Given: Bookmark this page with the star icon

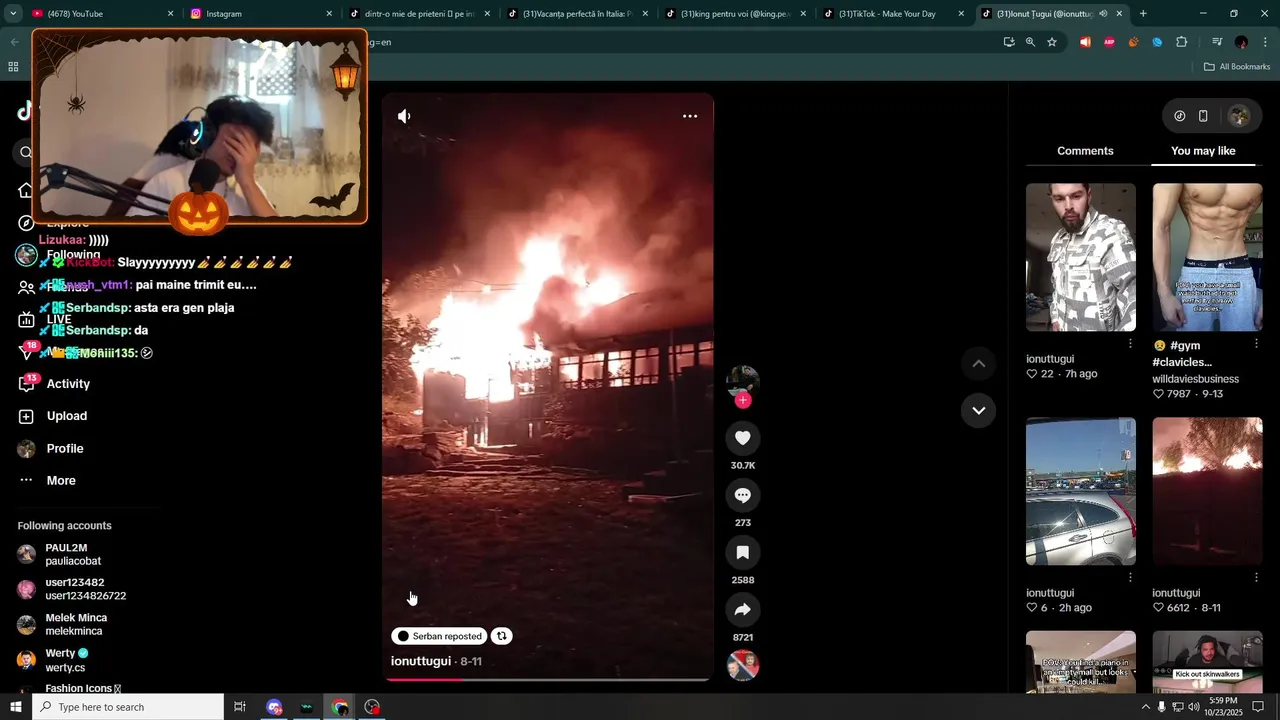Looking at the screenshot, I should (1052, 42).
